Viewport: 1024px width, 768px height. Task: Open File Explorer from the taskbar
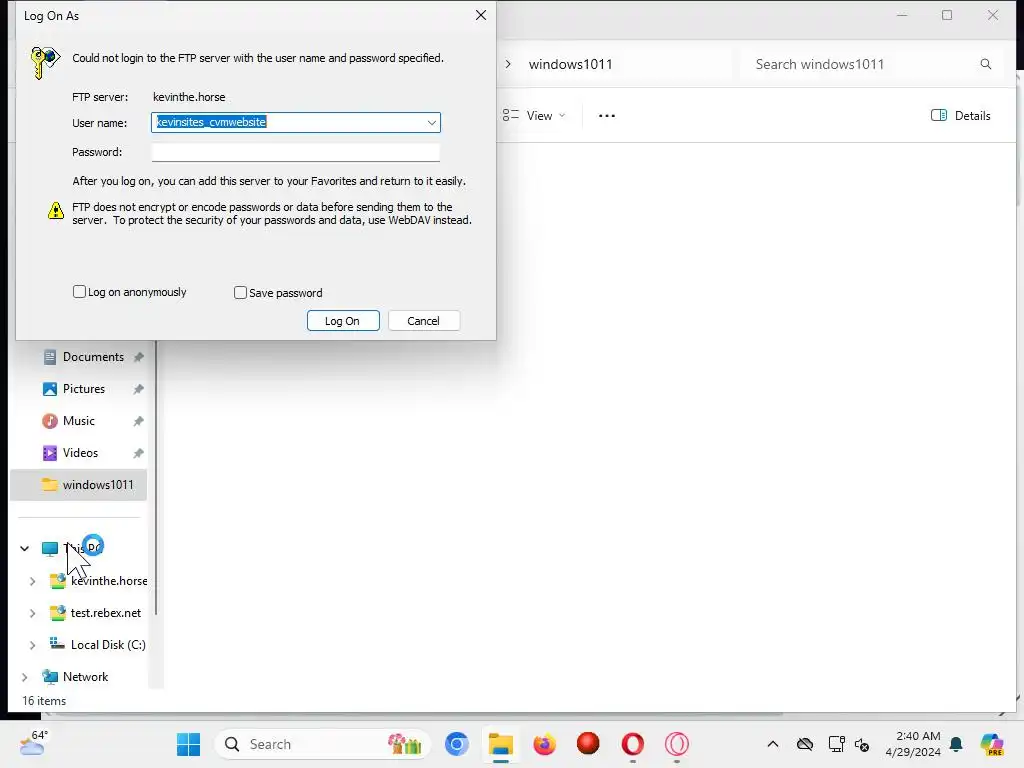click(501, 744)
